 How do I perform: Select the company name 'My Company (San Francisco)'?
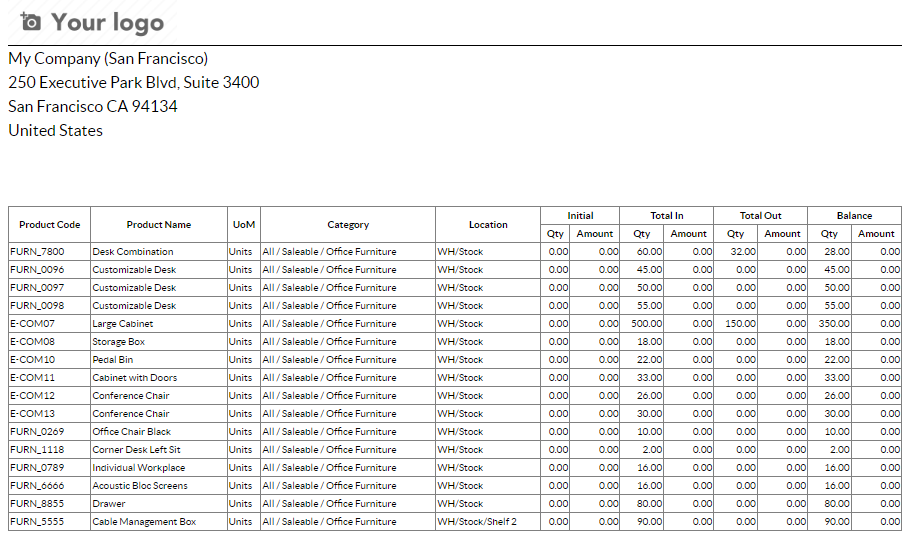pos(108,58)
